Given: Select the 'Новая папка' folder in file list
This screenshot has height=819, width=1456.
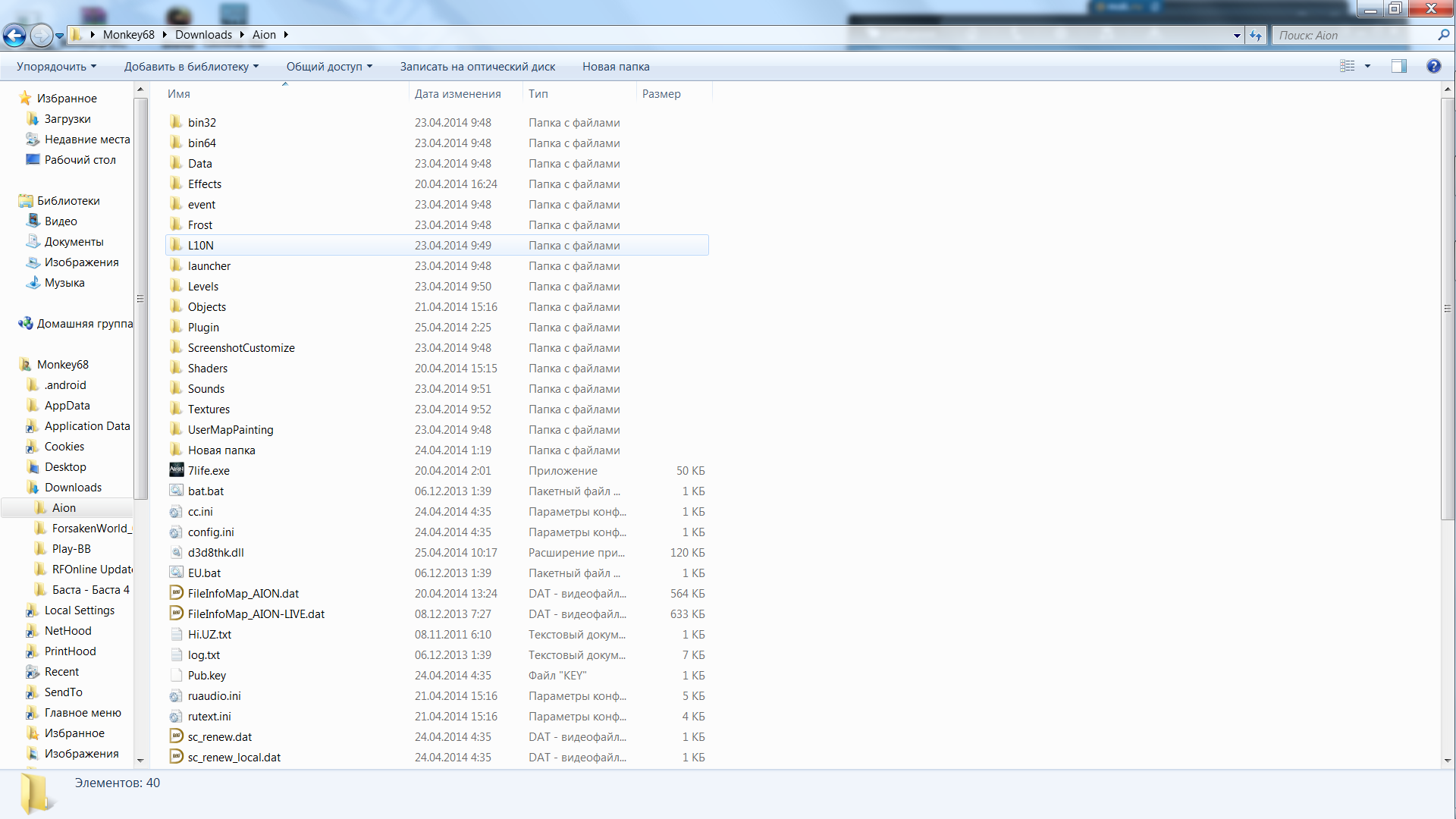Looking at the screenshot, I should coord(221,450).
